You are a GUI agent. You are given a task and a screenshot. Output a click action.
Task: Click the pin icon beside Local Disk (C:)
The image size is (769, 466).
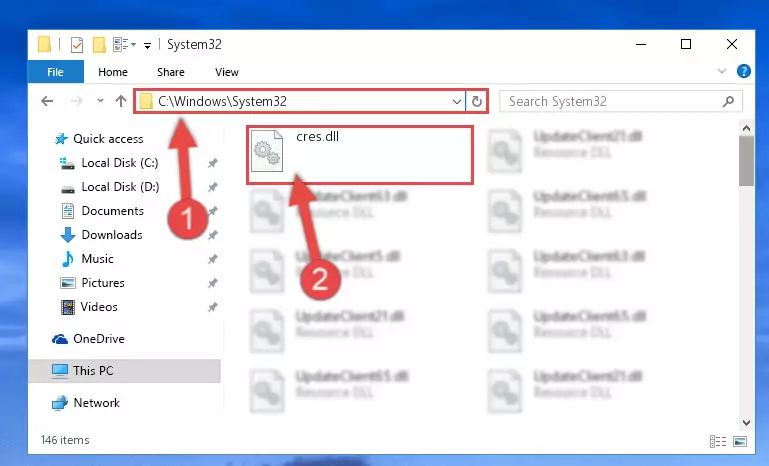(x=212, y=163)
